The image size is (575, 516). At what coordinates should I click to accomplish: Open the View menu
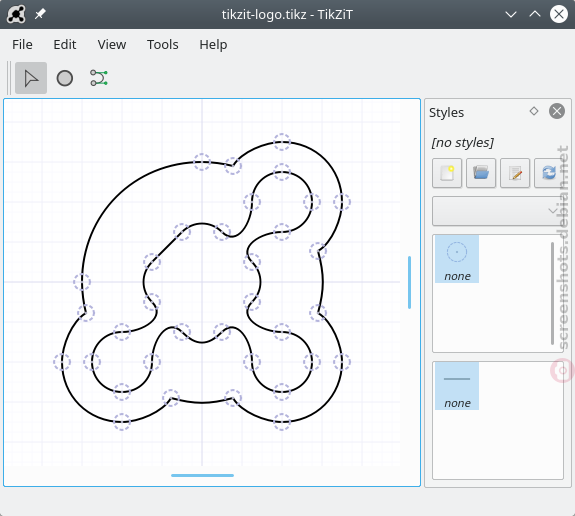[112, 45]
